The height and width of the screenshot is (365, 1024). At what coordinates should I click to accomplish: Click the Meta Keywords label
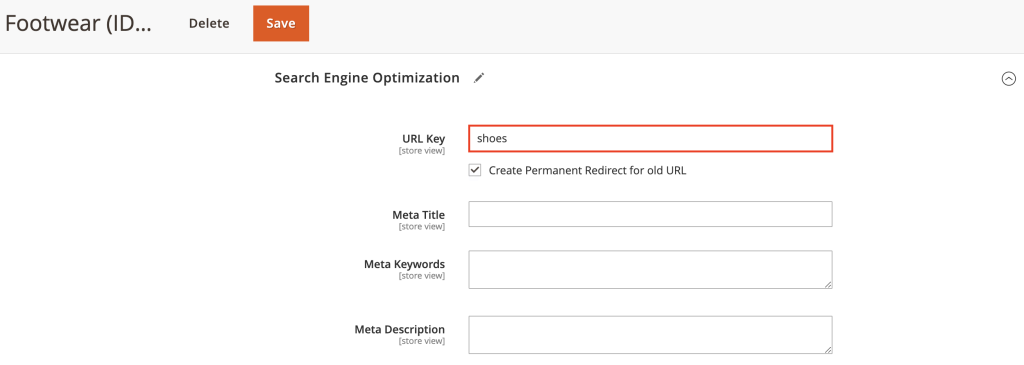[404, 264]
